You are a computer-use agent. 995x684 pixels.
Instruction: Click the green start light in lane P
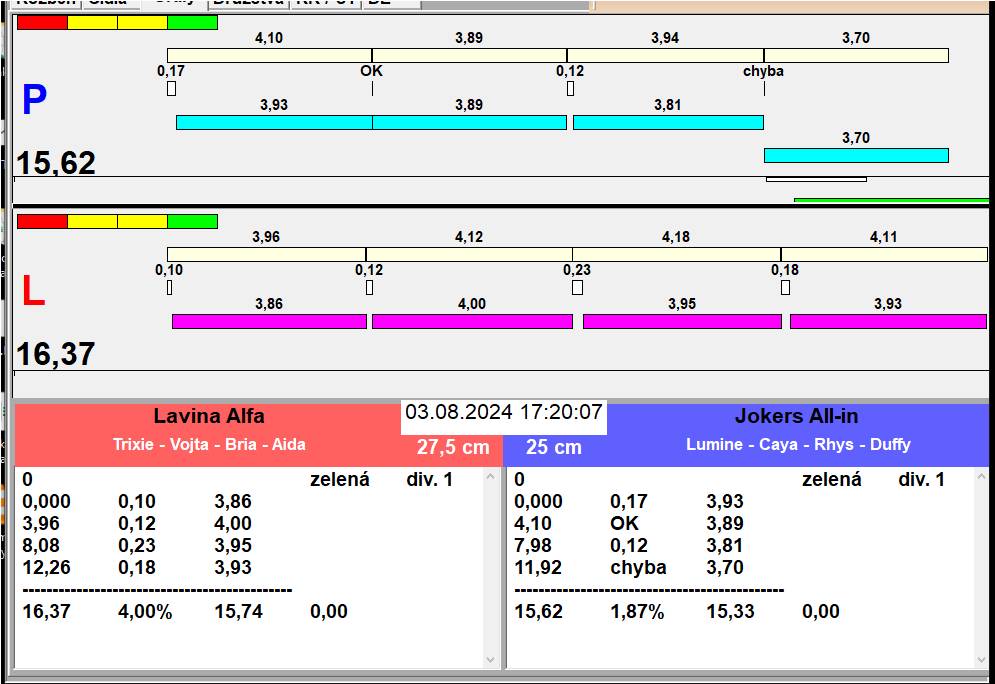[192, 22]
